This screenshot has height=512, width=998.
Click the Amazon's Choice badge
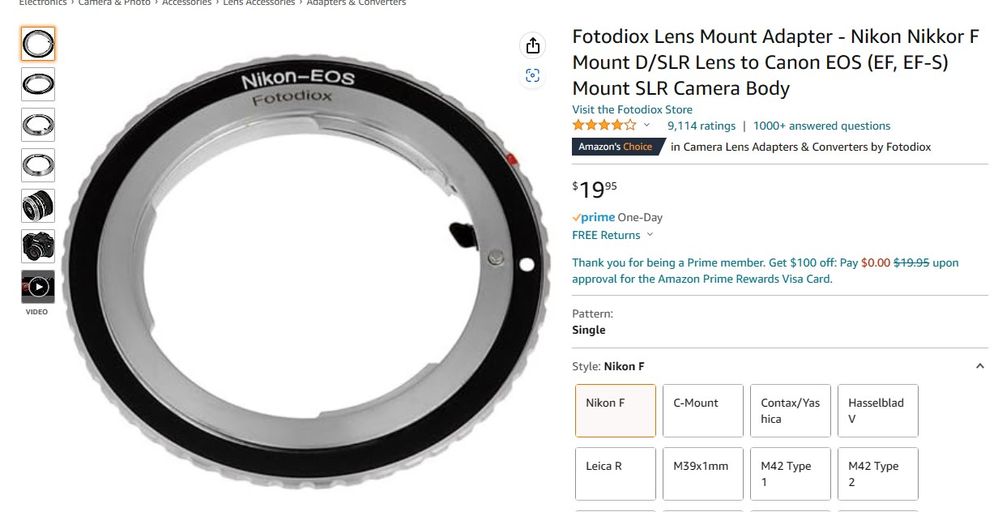point(616,147)
